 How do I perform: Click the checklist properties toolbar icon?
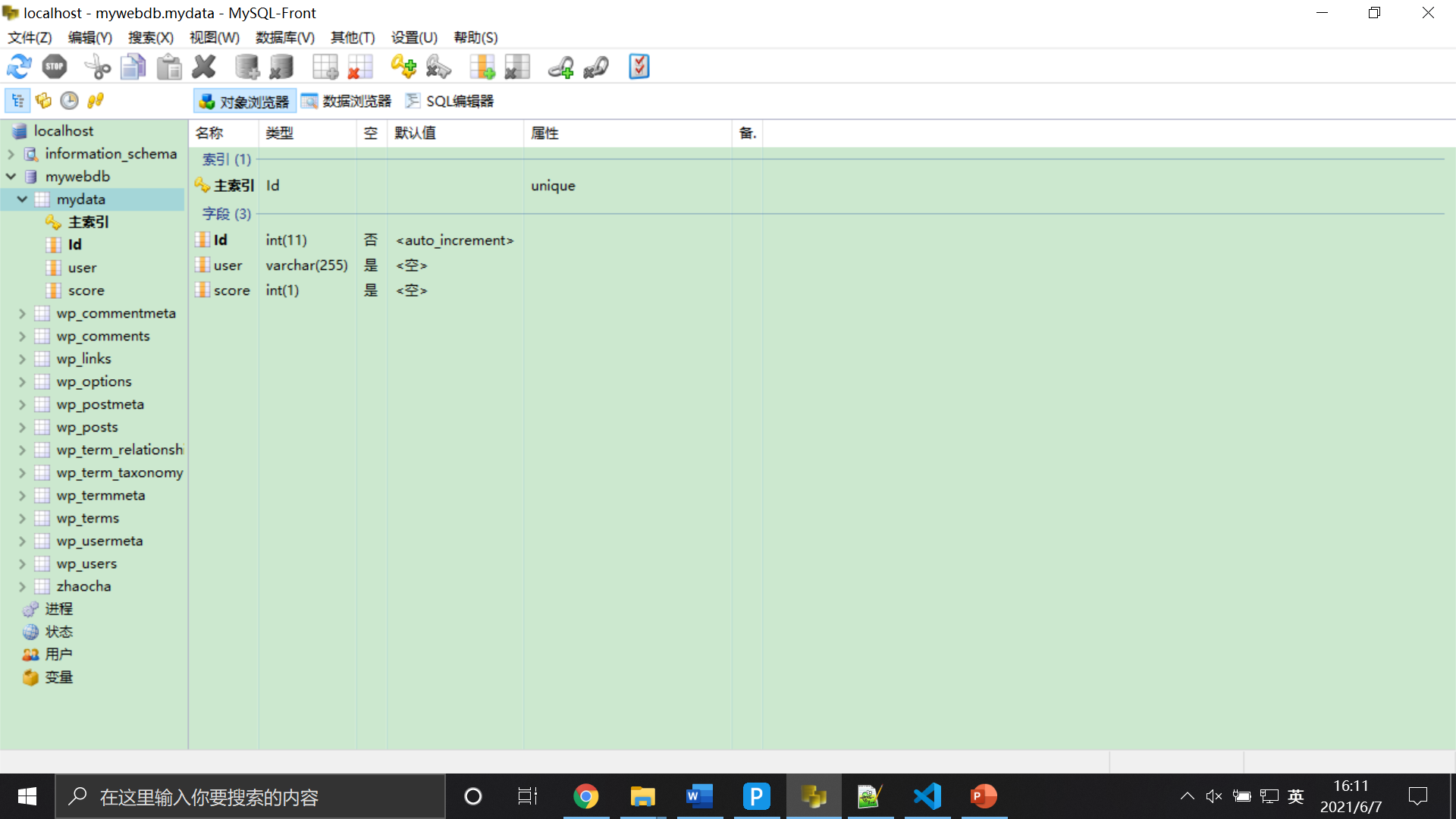(x=639, y=67)
